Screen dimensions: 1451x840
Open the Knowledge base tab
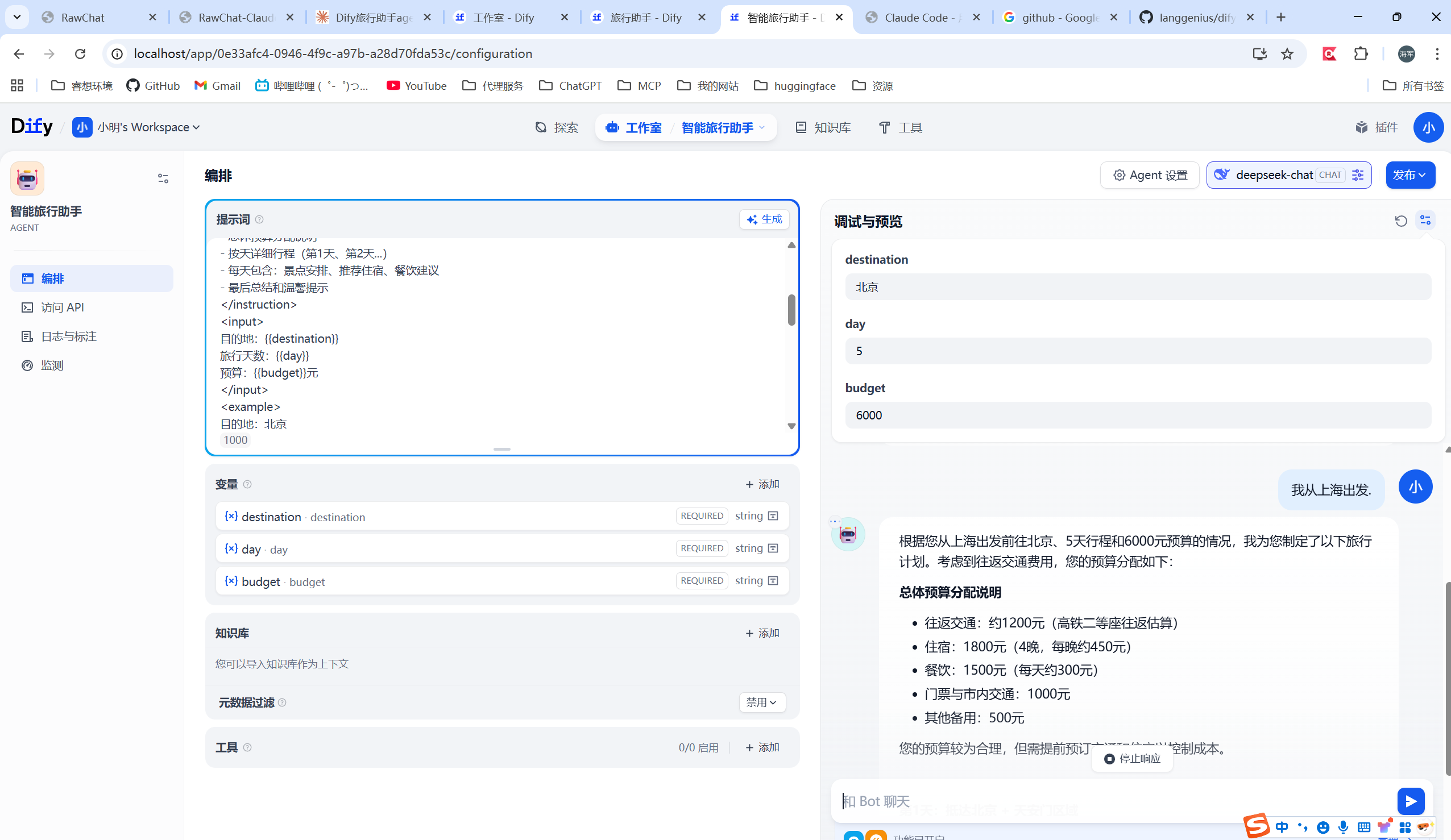[x=823, y=127]
